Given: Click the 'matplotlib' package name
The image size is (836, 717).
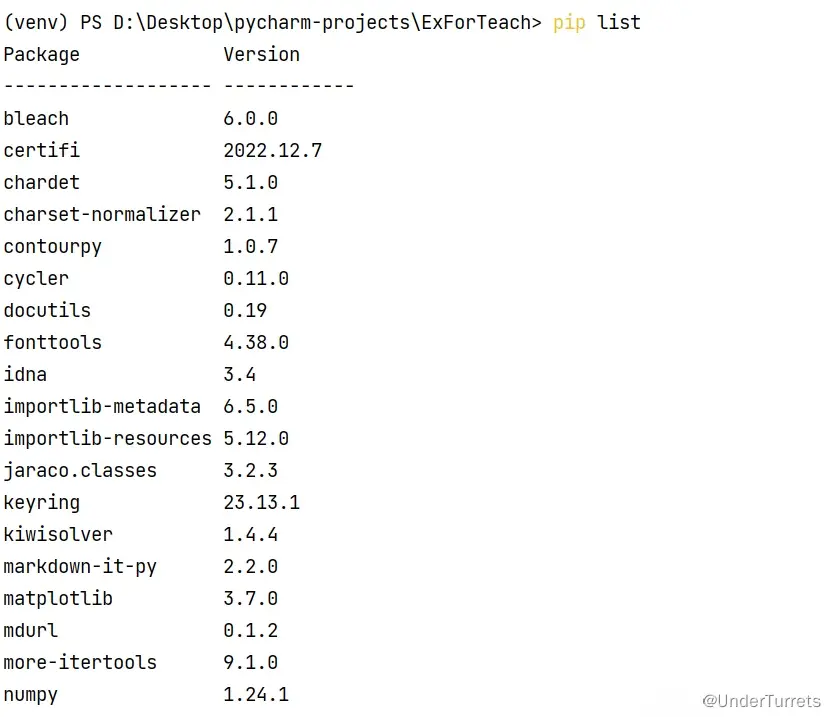Looking at the screenshot, I should [58, 598].
